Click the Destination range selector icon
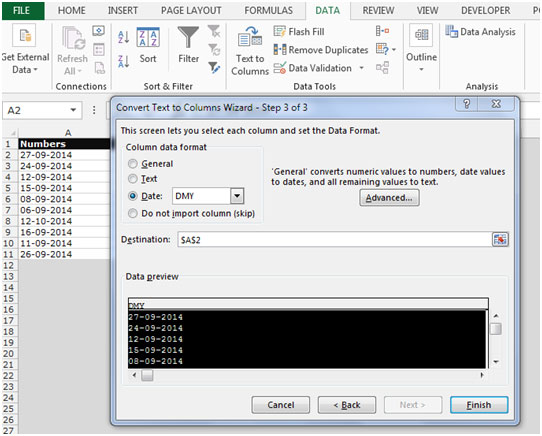 point(500,239)
